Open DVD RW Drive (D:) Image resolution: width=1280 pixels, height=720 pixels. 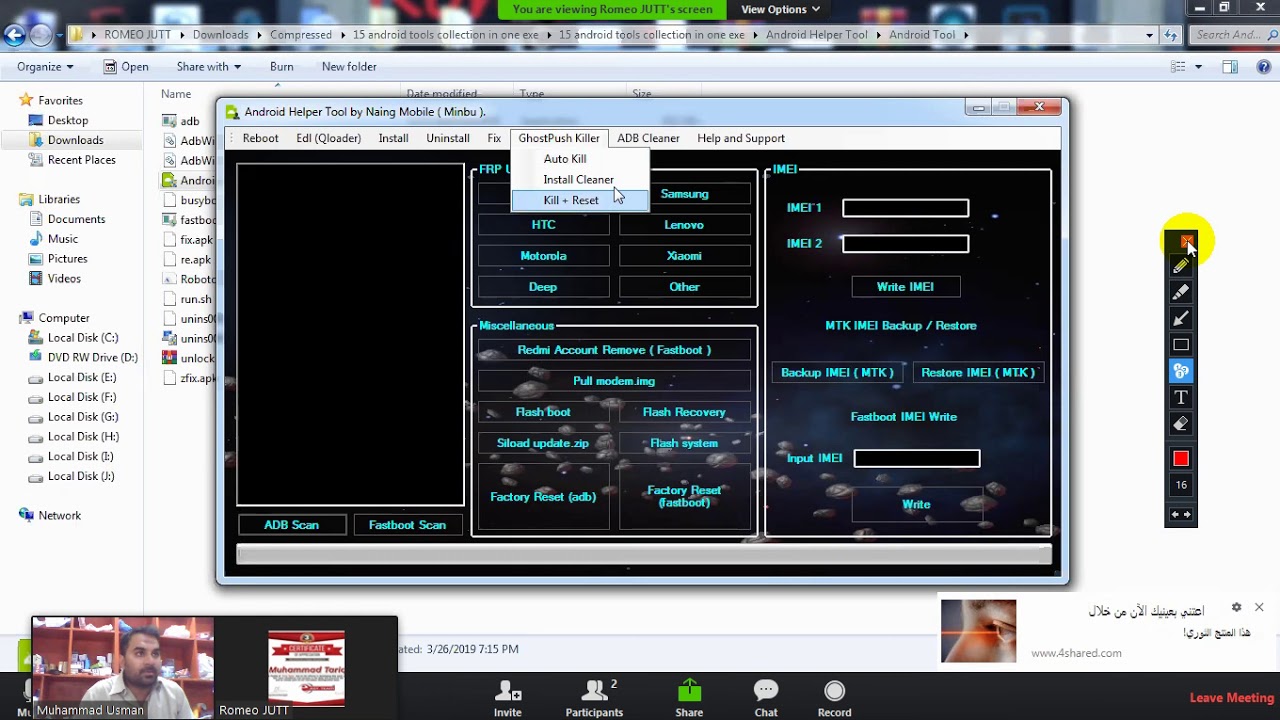(x=92, y=357)
